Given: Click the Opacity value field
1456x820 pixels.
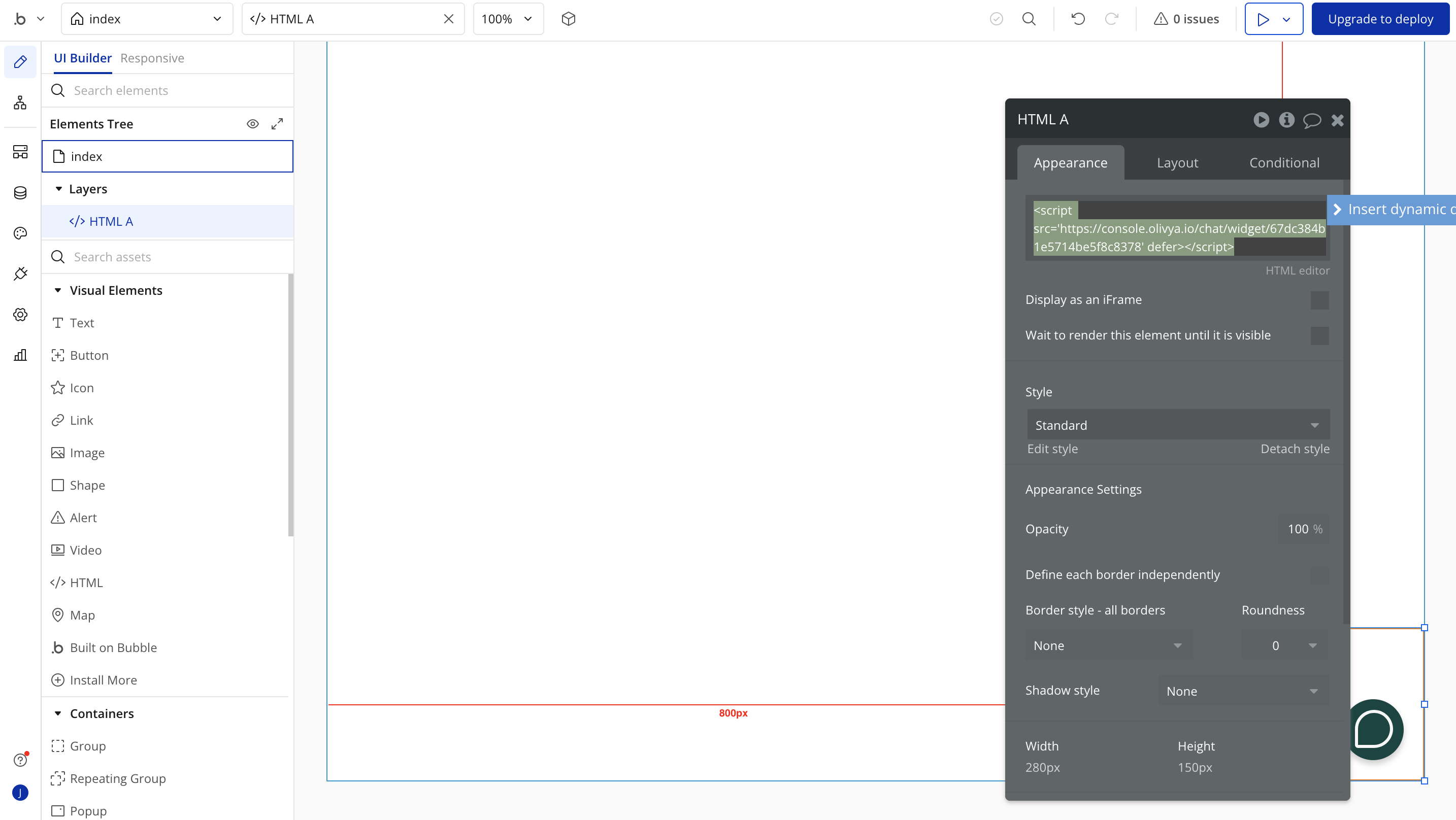Looking at the screenshot, I should click(x=1303, y=529).
